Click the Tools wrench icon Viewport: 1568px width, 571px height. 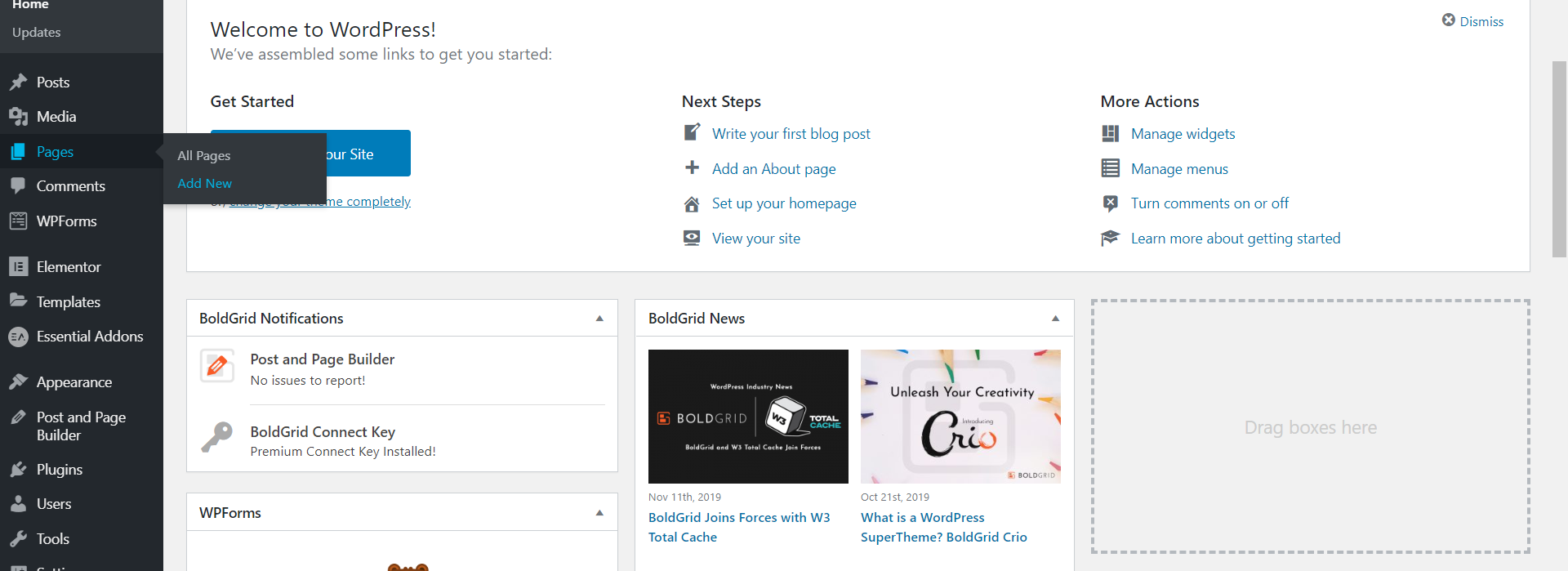pos(18,539)
